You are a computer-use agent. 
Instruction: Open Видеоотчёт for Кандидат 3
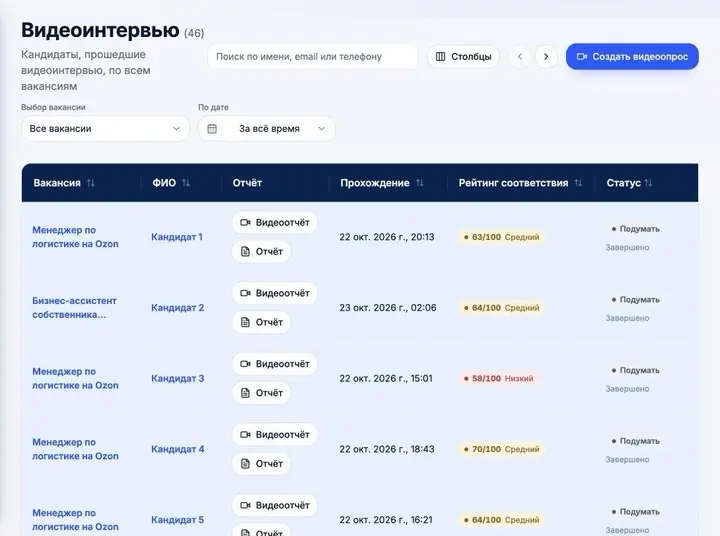275,364
